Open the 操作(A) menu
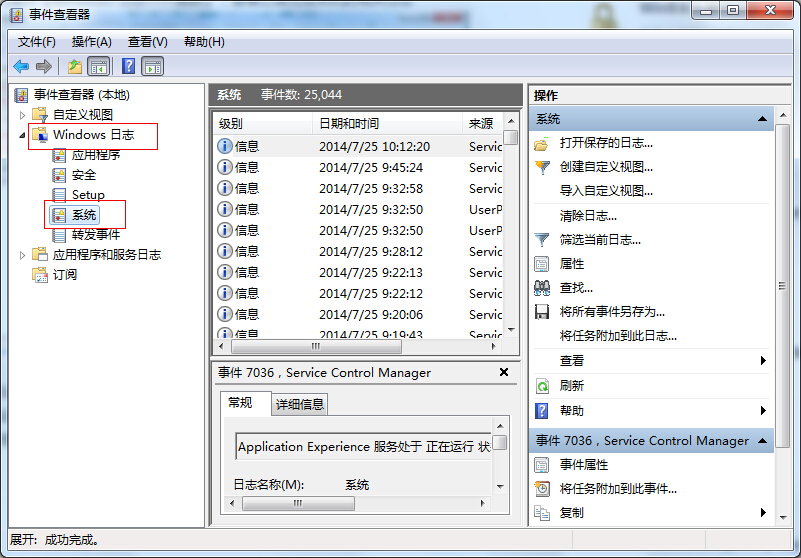Viewport: 801px width, 558px height. [91, 42]
